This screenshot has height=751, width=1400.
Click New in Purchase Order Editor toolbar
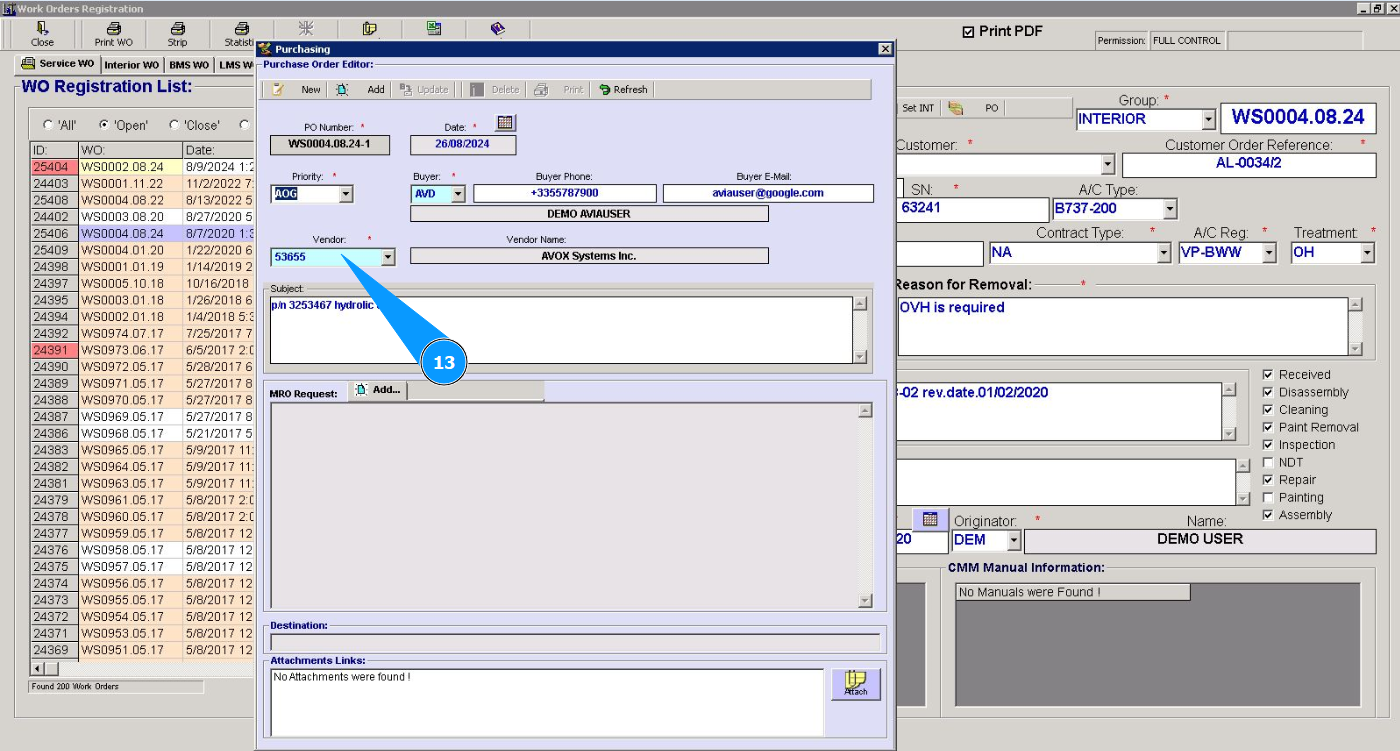click(297, 89)
